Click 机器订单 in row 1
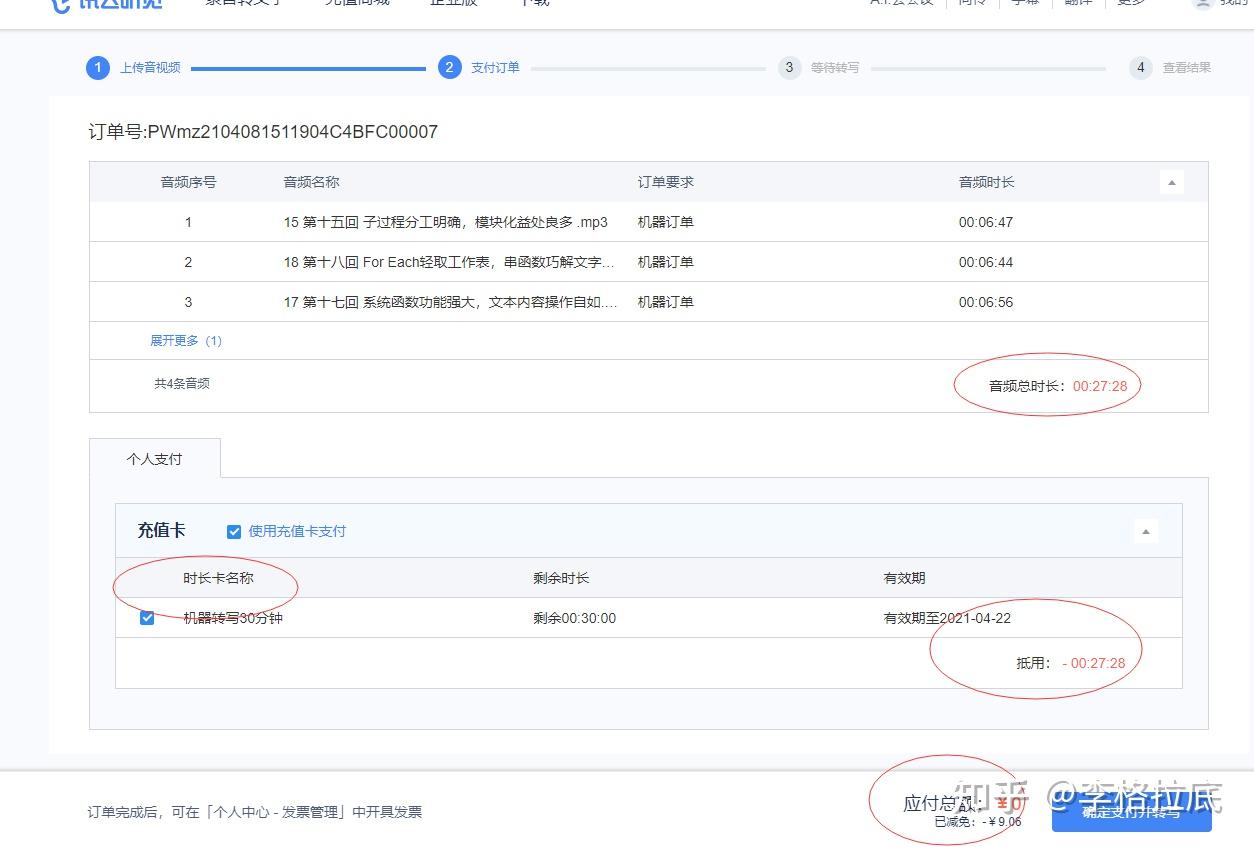 click(666, 222)
